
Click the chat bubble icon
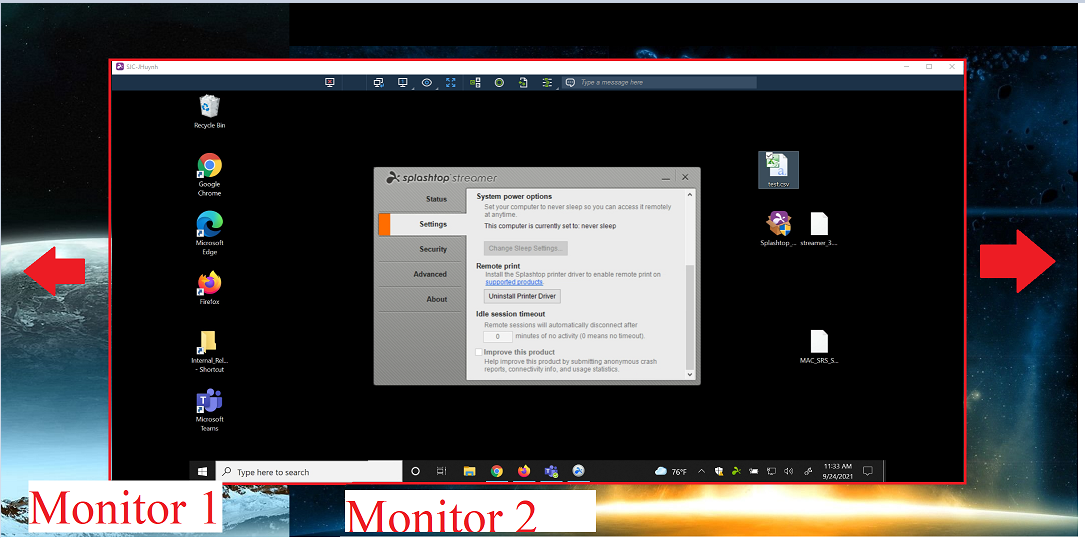pyautogui.click(x=570, y=82)
